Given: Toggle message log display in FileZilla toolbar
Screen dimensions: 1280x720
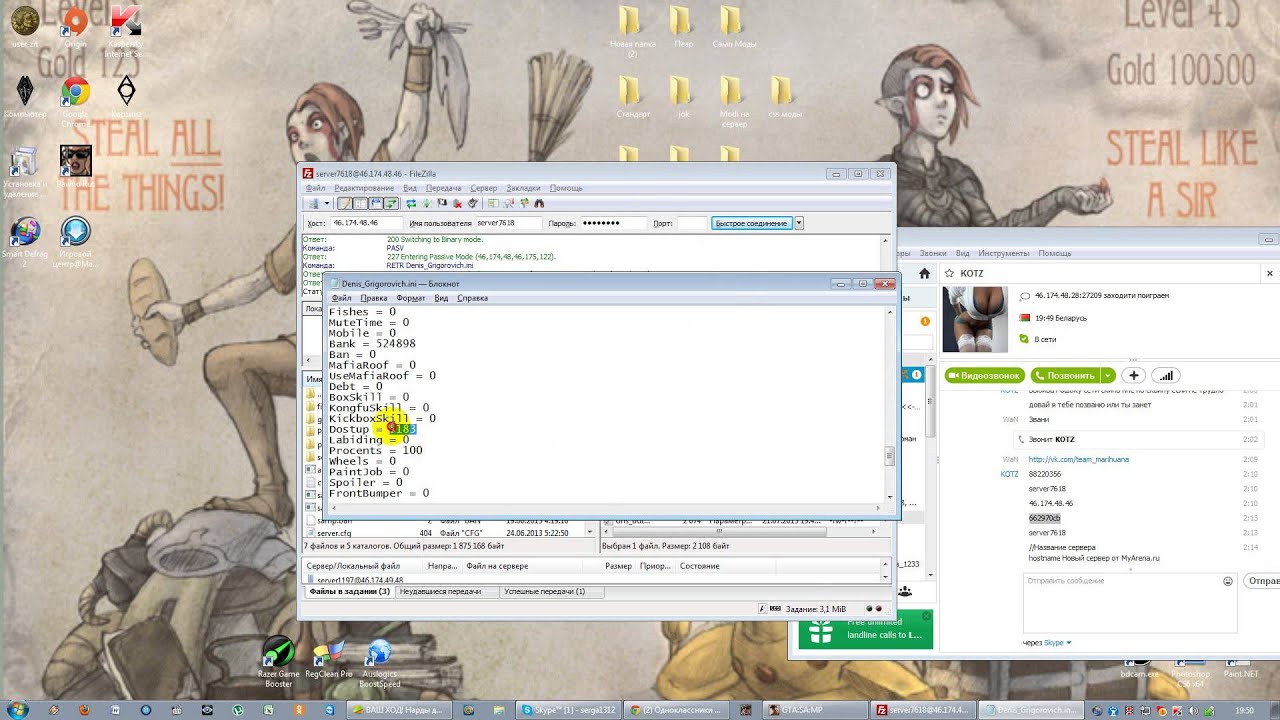Looking at the screenshot, I should [x=345, y=204].
